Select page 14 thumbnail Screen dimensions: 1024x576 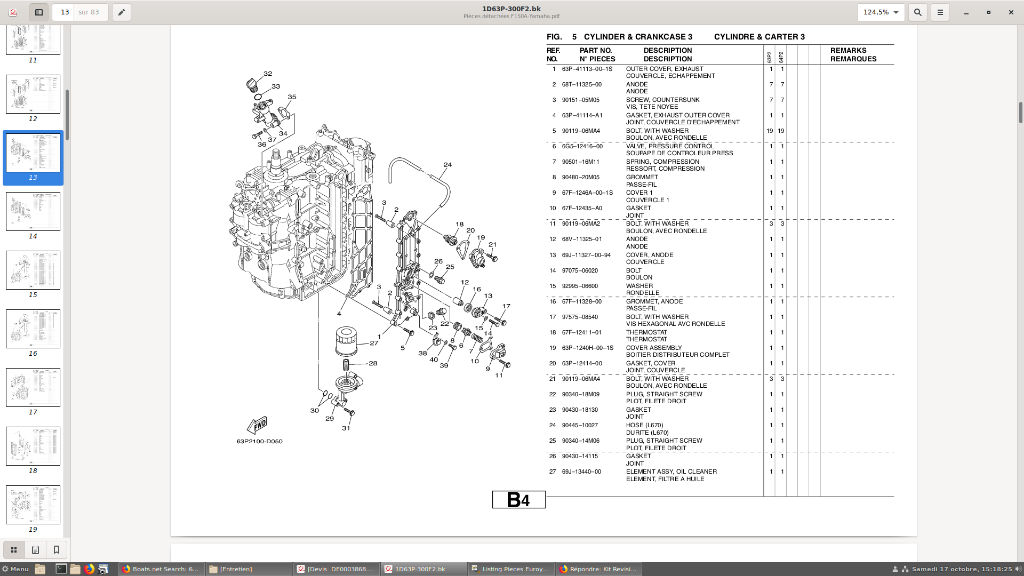pyautogui.click(x=33, y=212)
